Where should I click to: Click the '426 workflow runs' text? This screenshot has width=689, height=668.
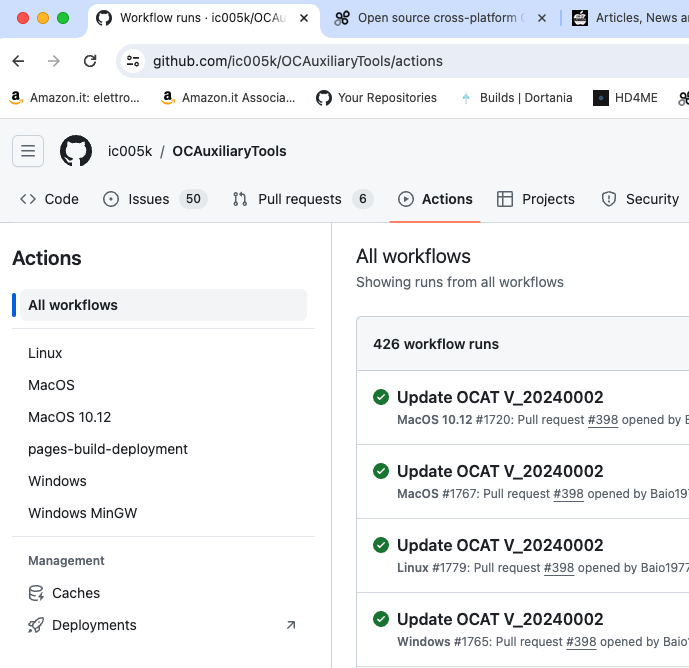point(436,344)
